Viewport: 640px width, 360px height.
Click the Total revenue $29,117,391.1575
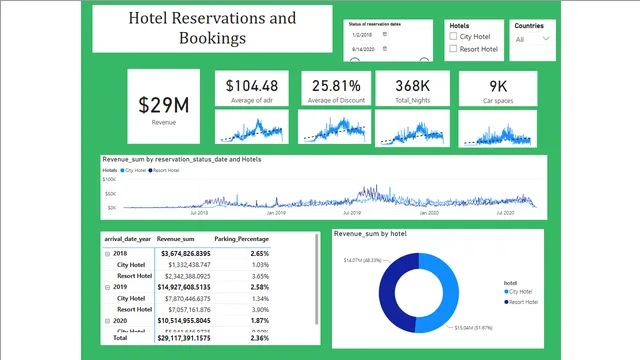tap(184, 338)
